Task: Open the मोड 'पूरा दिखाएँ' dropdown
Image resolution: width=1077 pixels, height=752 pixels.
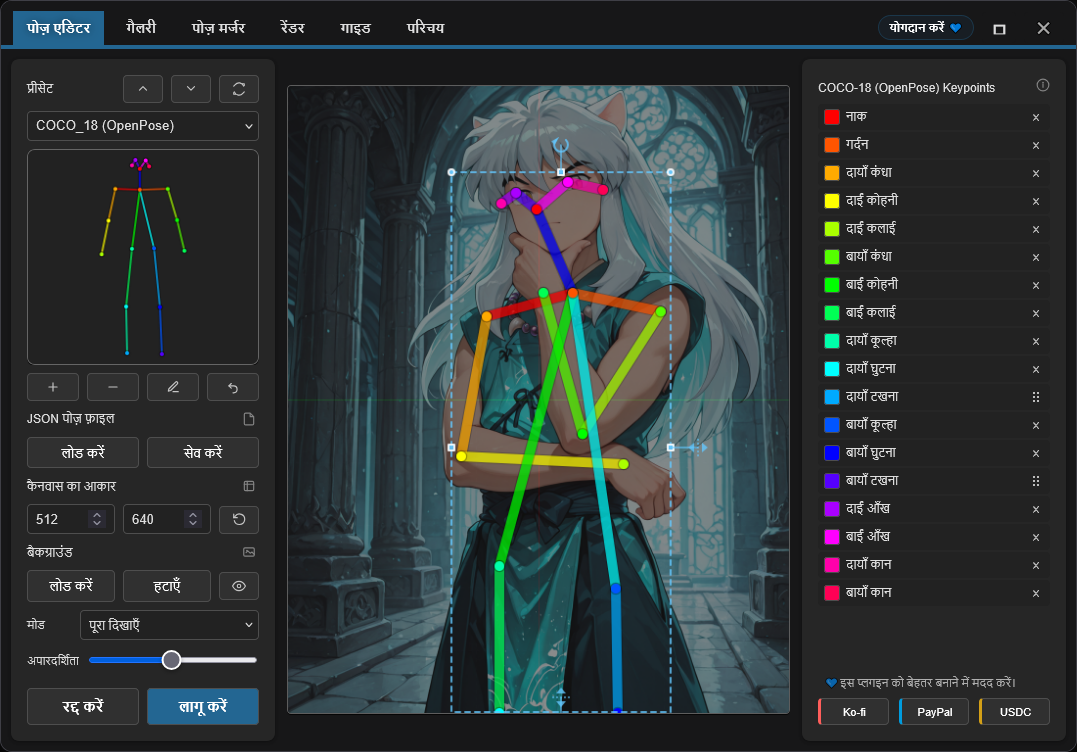Action: coord(170,625)
